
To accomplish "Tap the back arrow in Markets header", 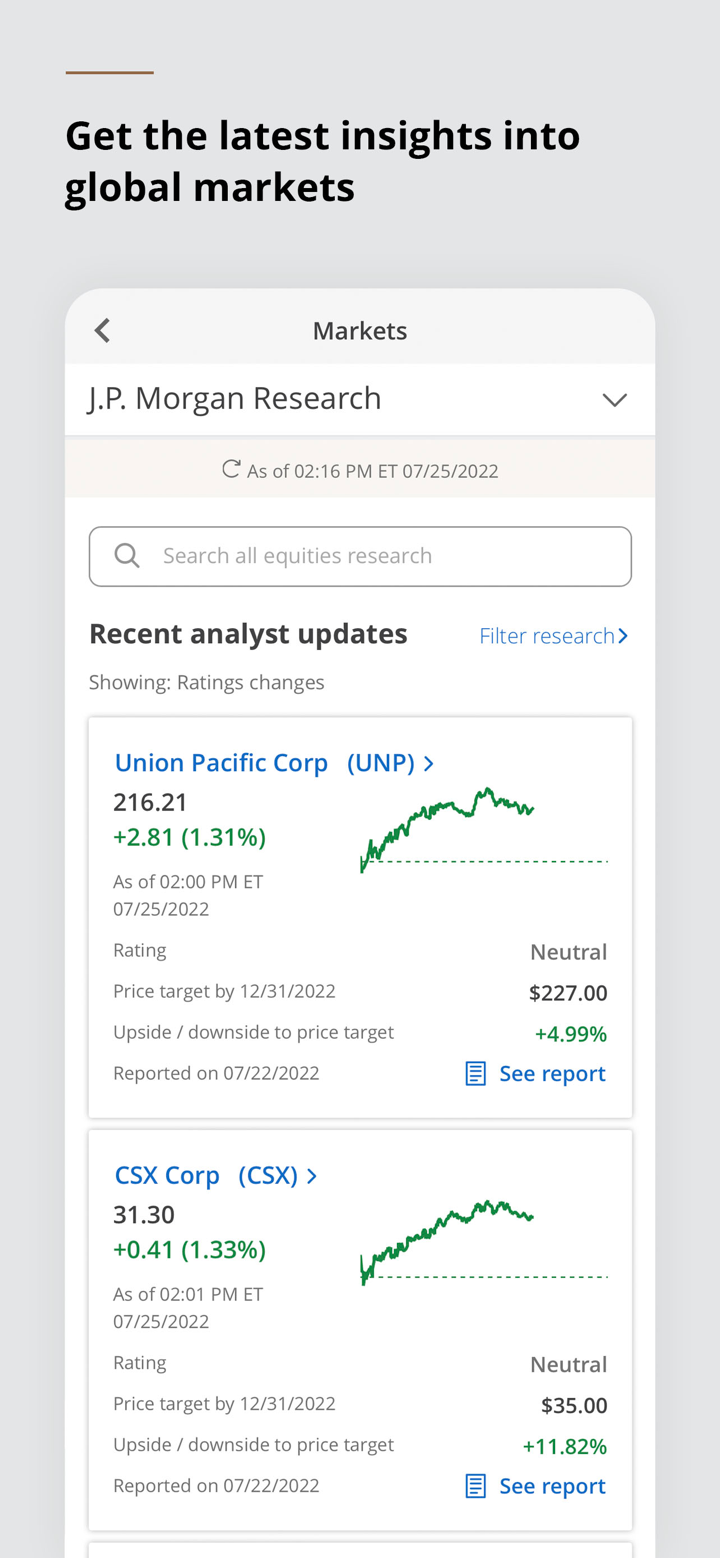I will click(x=102, y=331).
